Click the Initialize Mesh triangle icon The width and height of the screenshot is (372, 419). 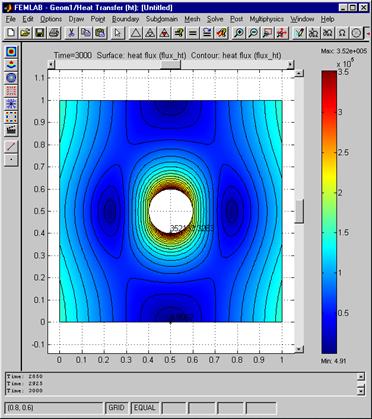(x=135, y=33)
